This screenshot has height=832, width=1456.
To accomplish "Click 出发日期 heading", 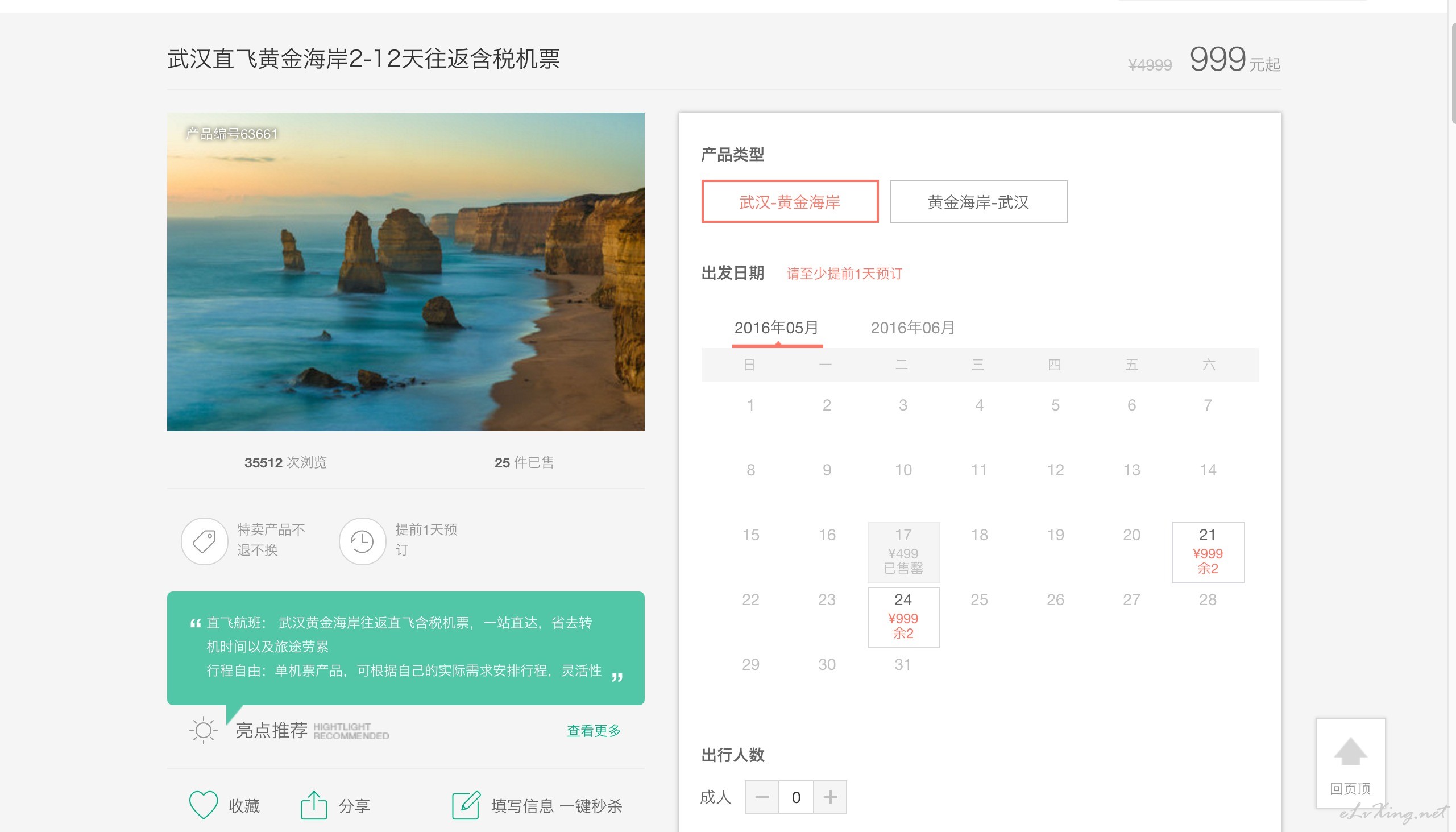I will pos(733,273).
